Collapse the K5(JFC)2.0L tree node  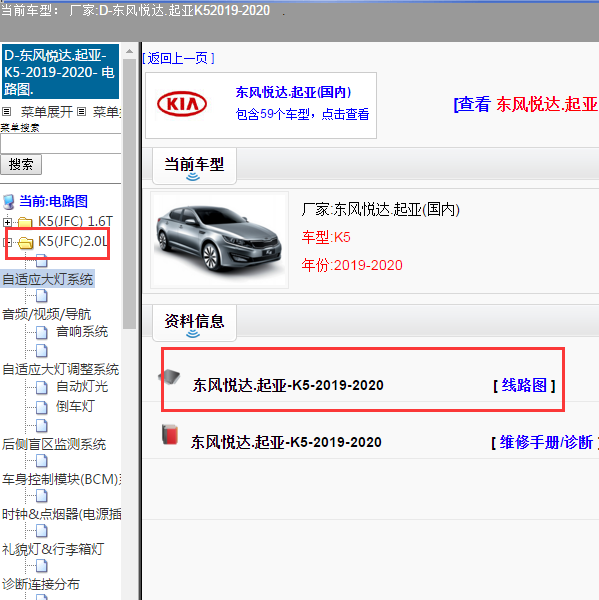tap(7, 242)
